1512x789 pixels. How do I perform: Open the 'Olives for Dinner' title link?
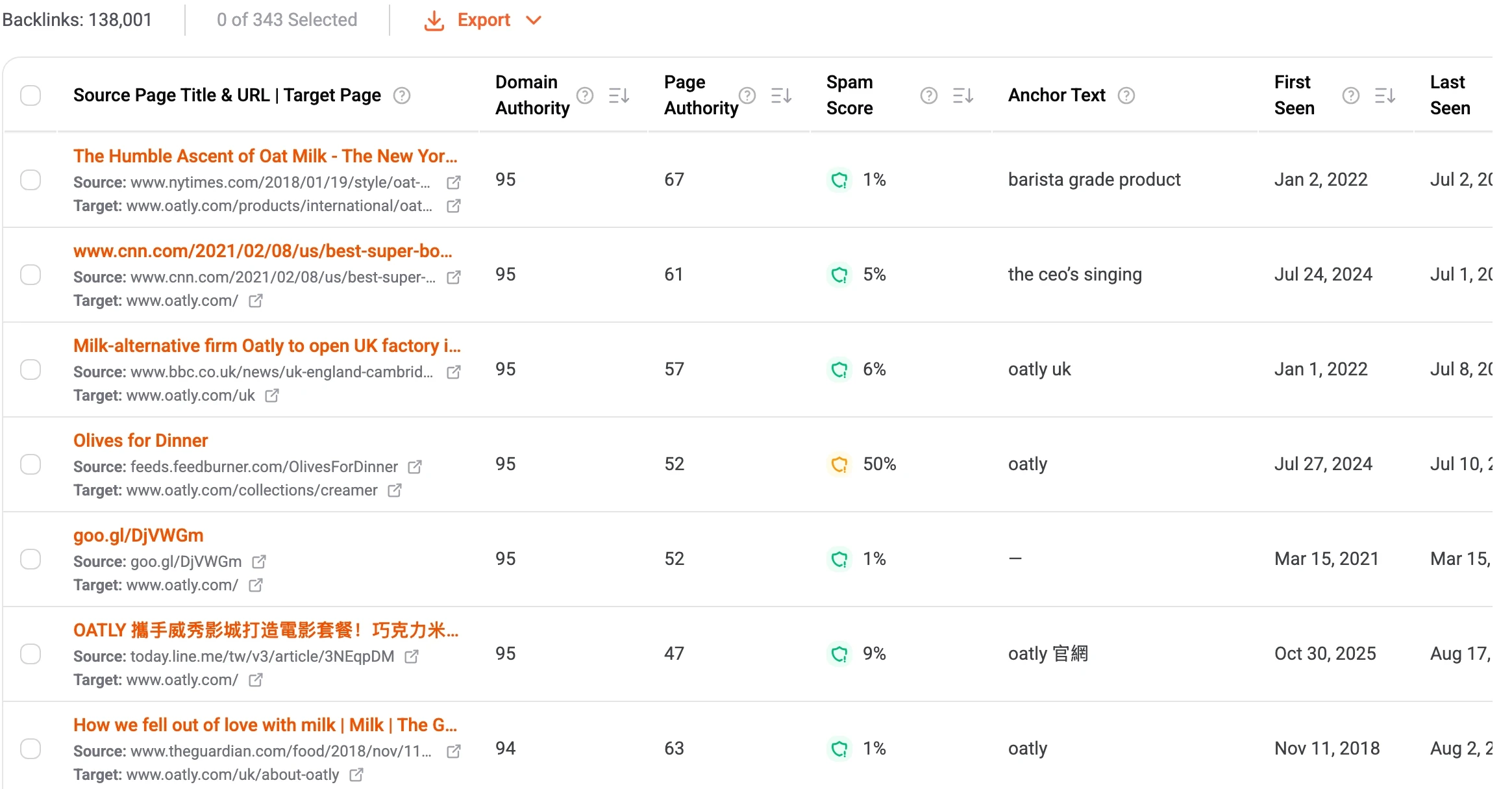(140, 440)
